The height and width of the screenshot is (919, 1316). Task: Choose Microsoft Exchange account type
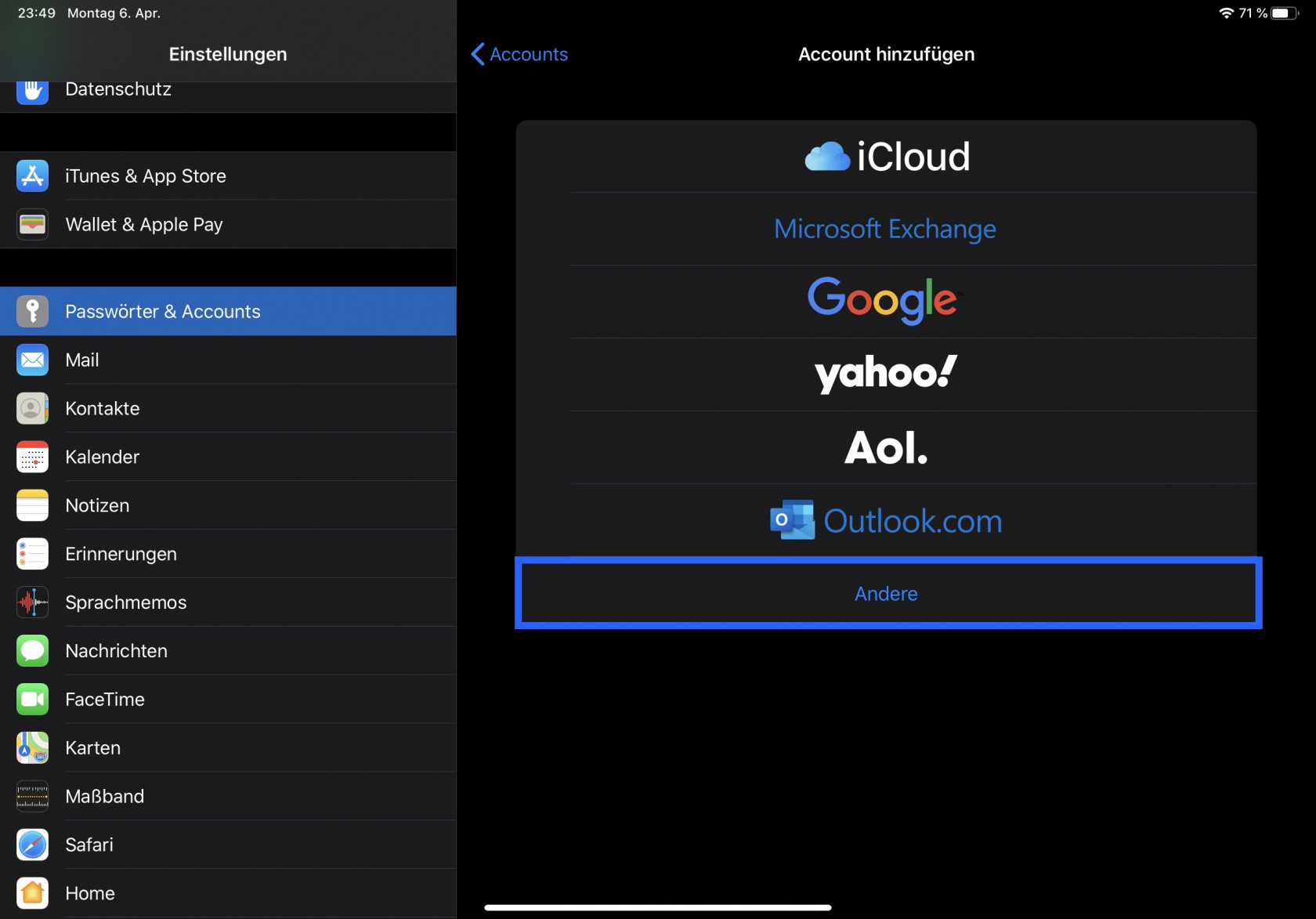coord(886,229)
